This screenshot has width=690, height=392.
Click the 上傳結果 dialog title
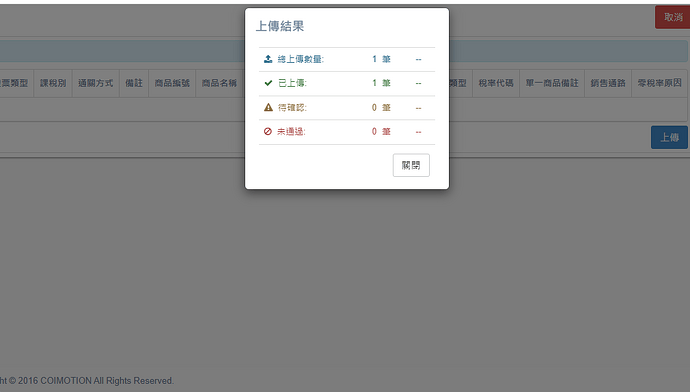tap(280, 26)
